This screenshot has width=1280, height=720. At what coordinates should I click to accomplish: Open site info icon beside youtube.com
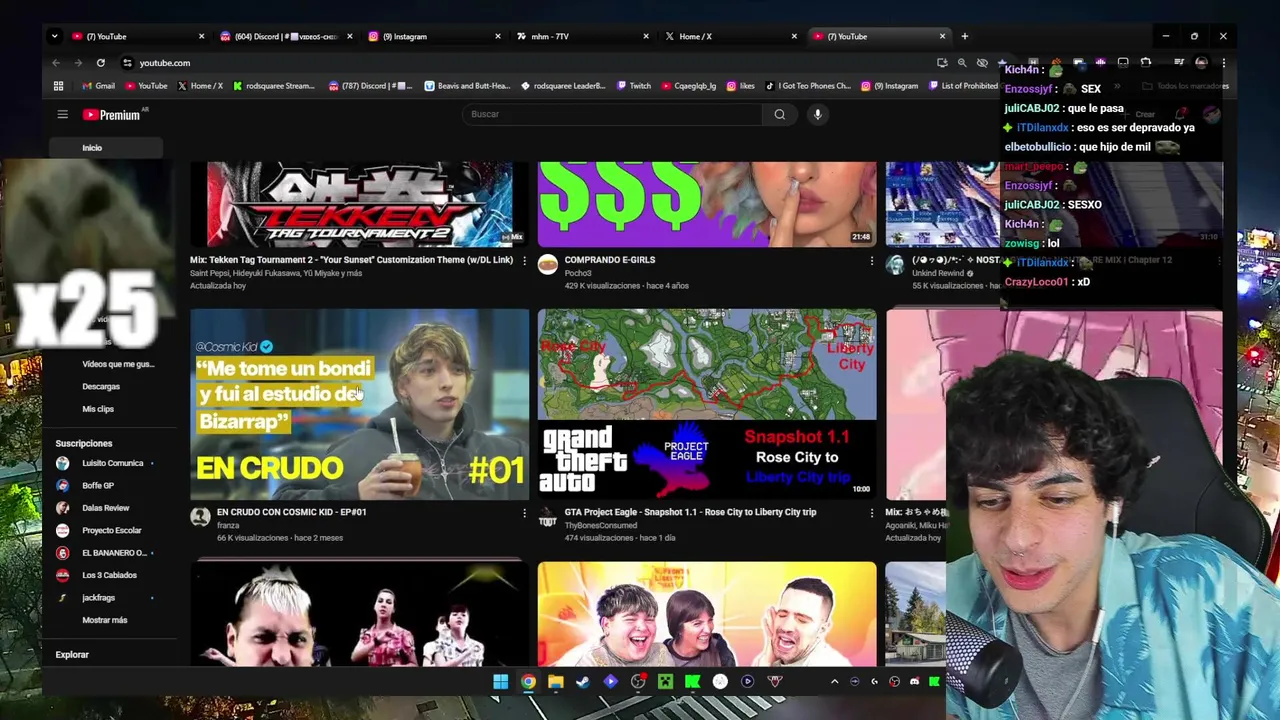pyautogui.click(x=127, y=63)
